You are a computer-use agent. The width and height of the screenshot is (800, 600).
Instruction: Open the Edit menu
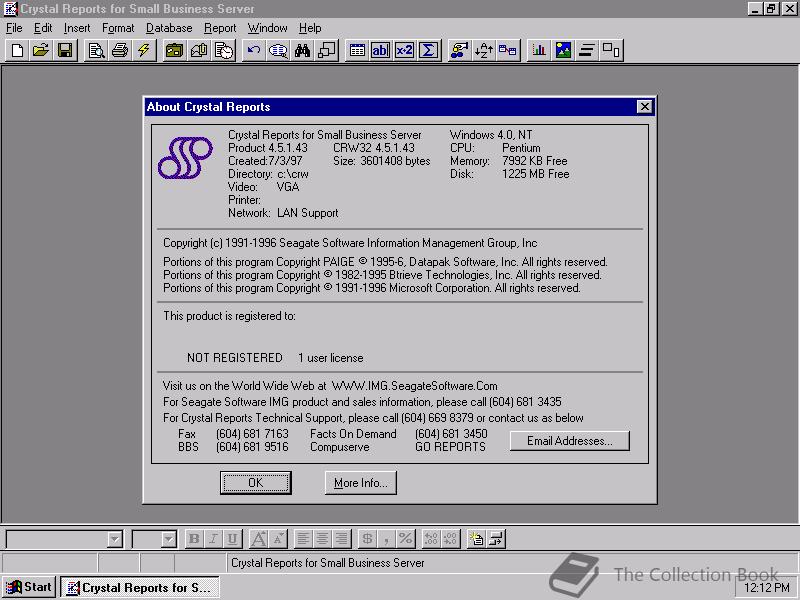43,28
